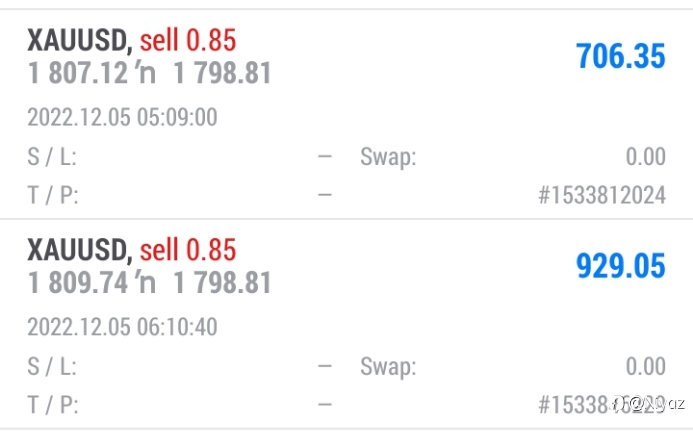
Task: Tap the partially hidden ticket number under the watermark
Action: click(x=602, y=404)
